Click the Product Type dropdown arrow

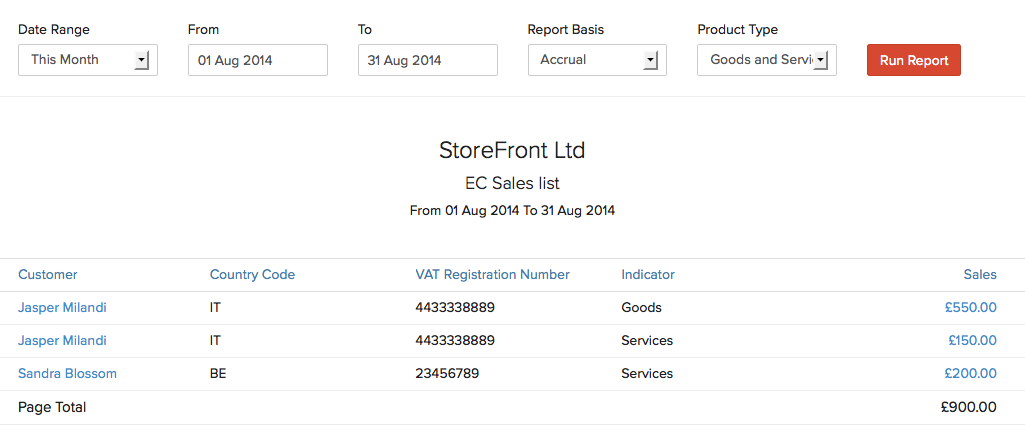pos(821,60)
